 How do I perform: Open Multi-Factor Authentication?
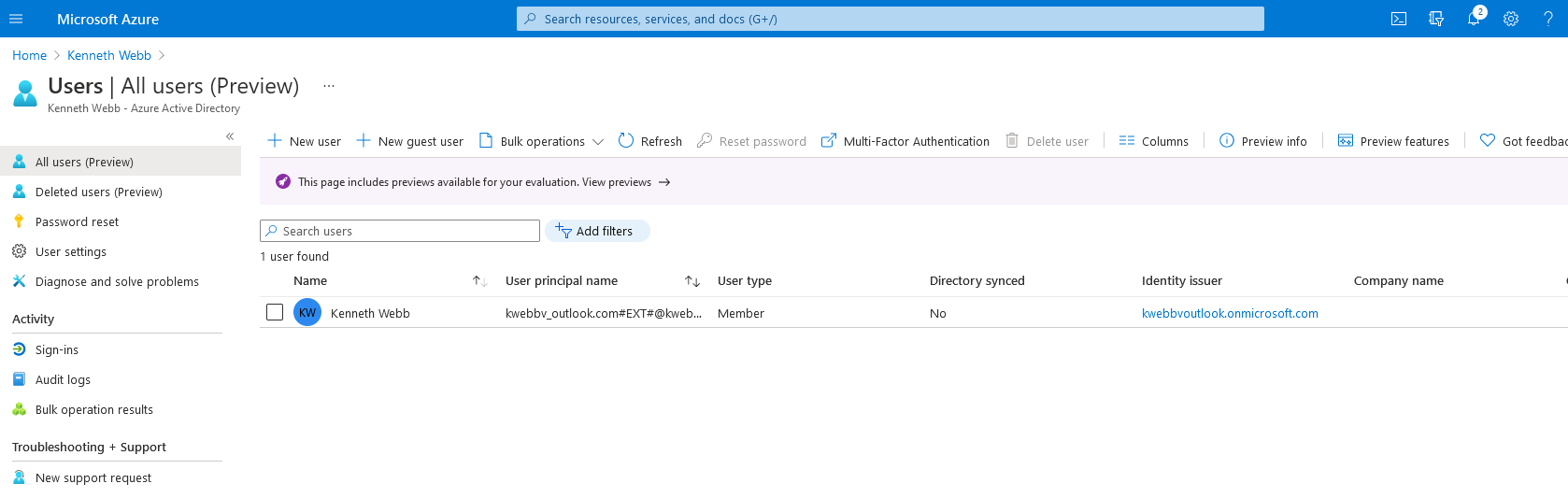pos(905,141)
